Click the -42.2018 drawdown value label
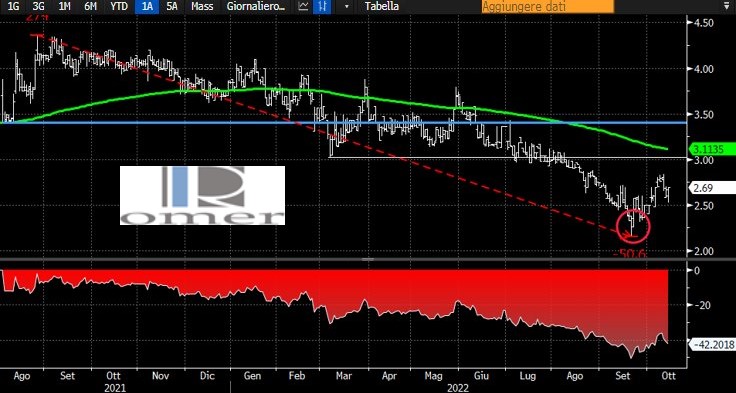 (712, 345)
